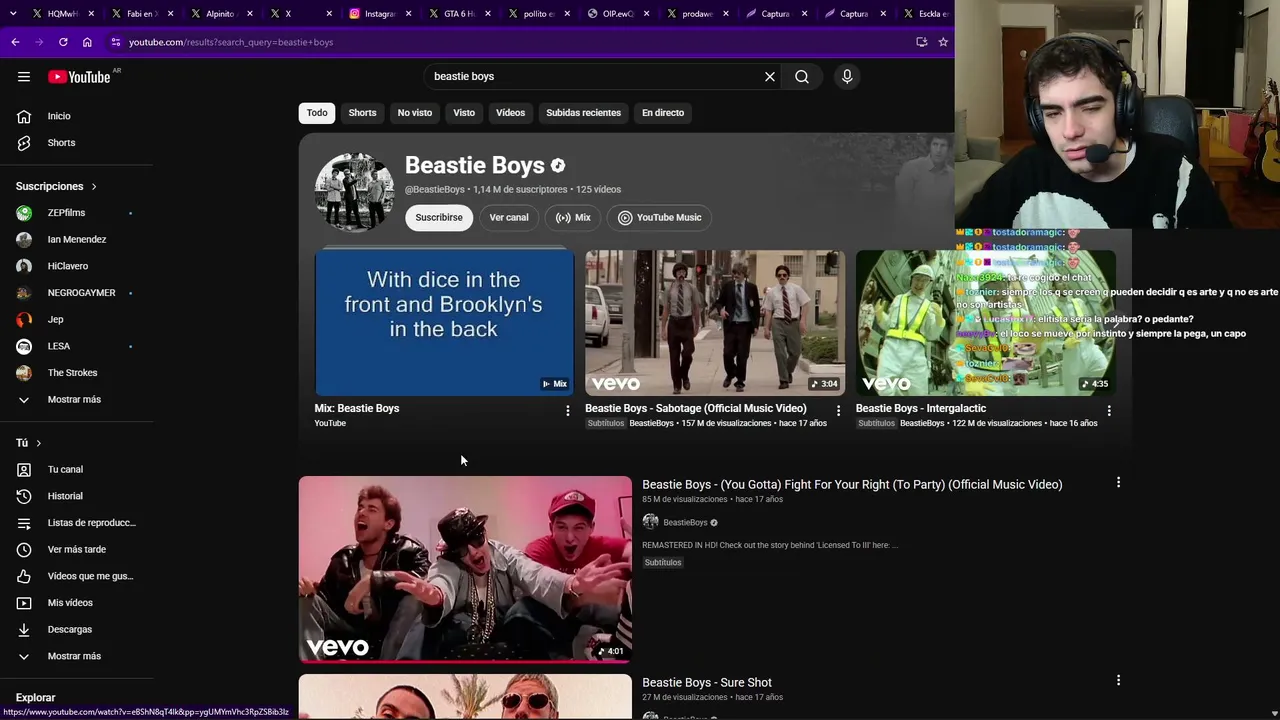Reload the page with the browser refresh icon
1280x720 pixels.
pyautogui.click(x=63, y=42)
